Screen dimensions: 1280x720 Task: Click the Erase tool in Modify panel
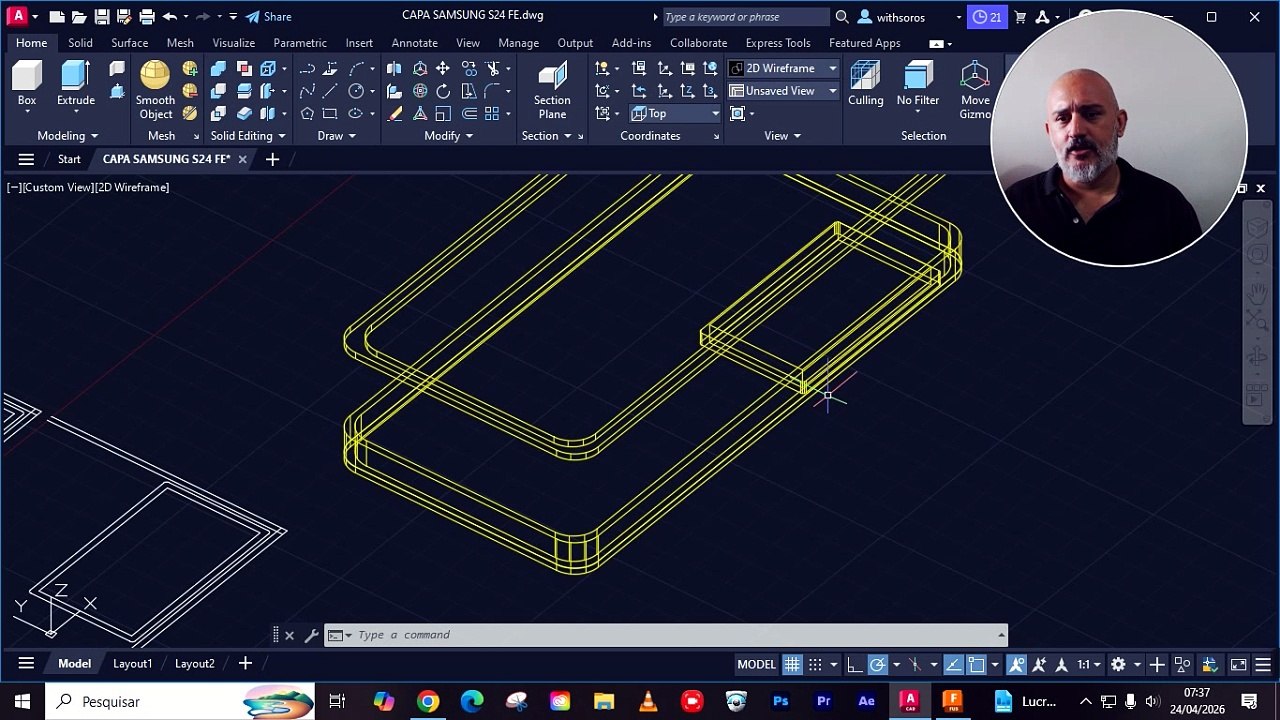395,114
